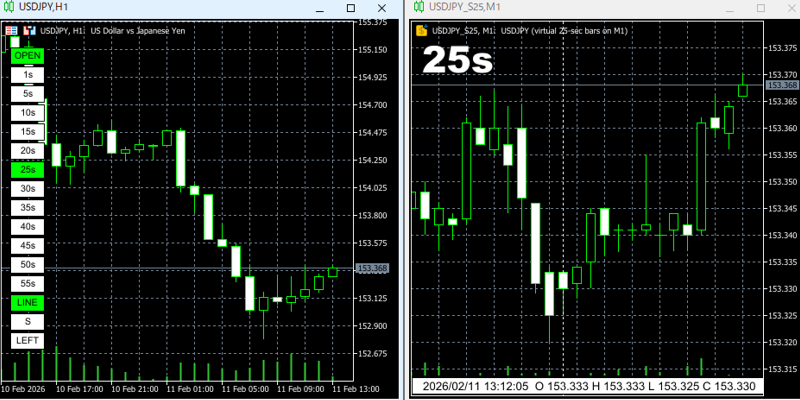Click the One Click Trading grid icon
800x400 pixels.
point(13,31)
